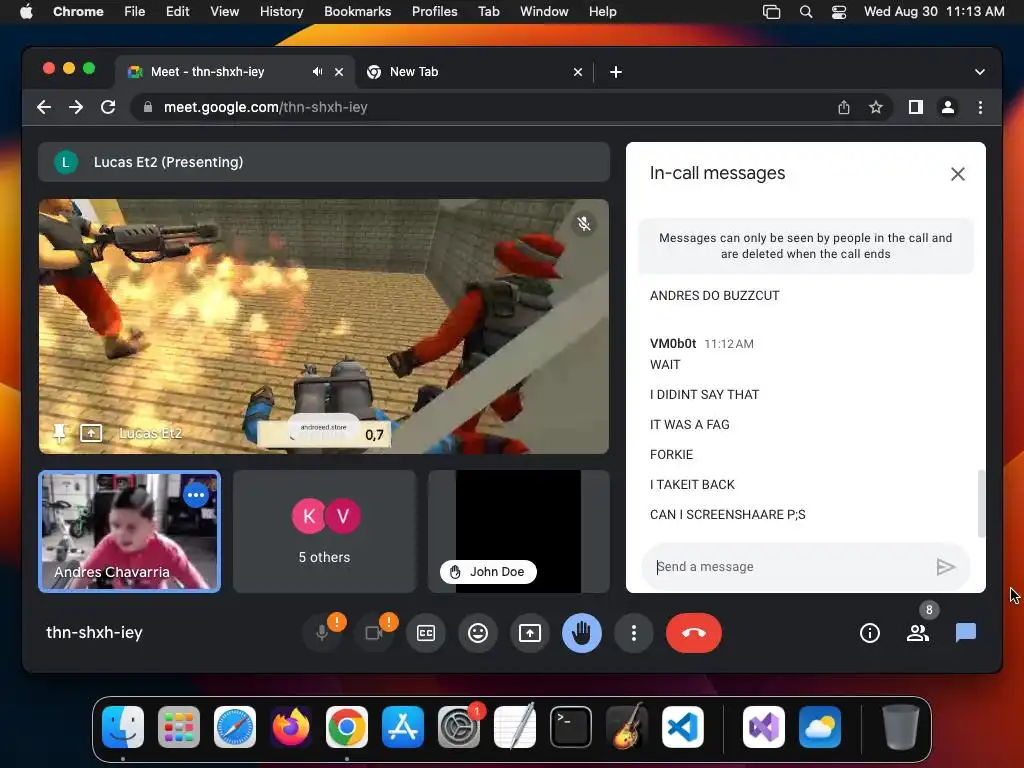Open the Profiles menu

tap(434, 12)
